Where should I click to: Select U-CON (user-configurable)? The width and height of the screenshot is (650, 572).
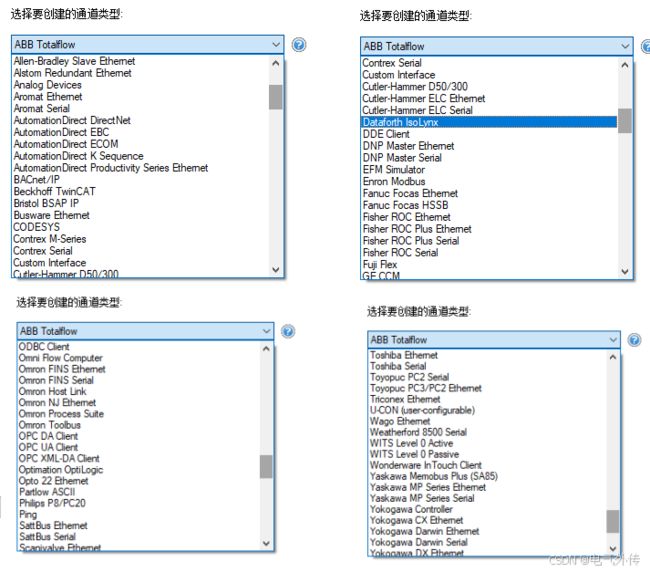click(x=422, y=410)
